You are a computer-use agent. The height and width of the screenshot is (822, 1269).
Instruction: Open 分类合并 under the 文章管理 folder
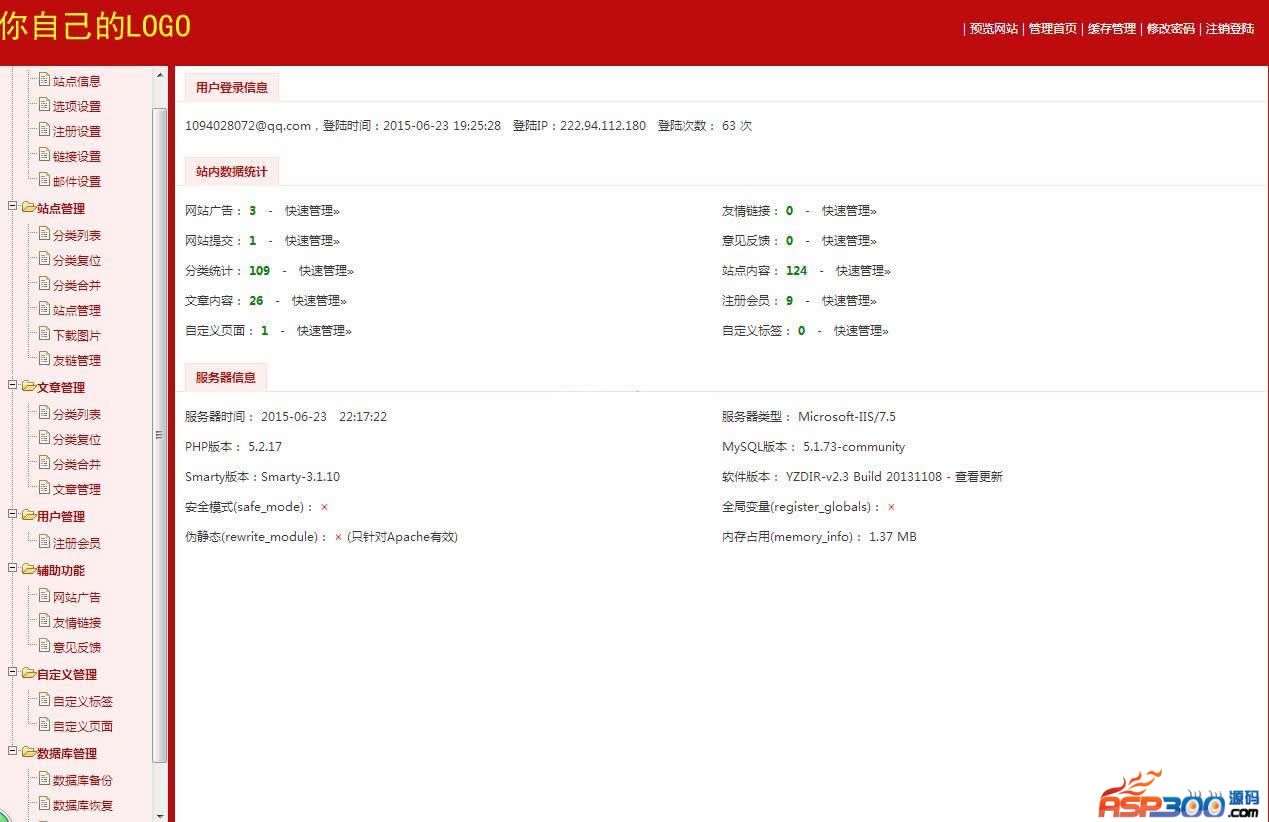(77, 464)
